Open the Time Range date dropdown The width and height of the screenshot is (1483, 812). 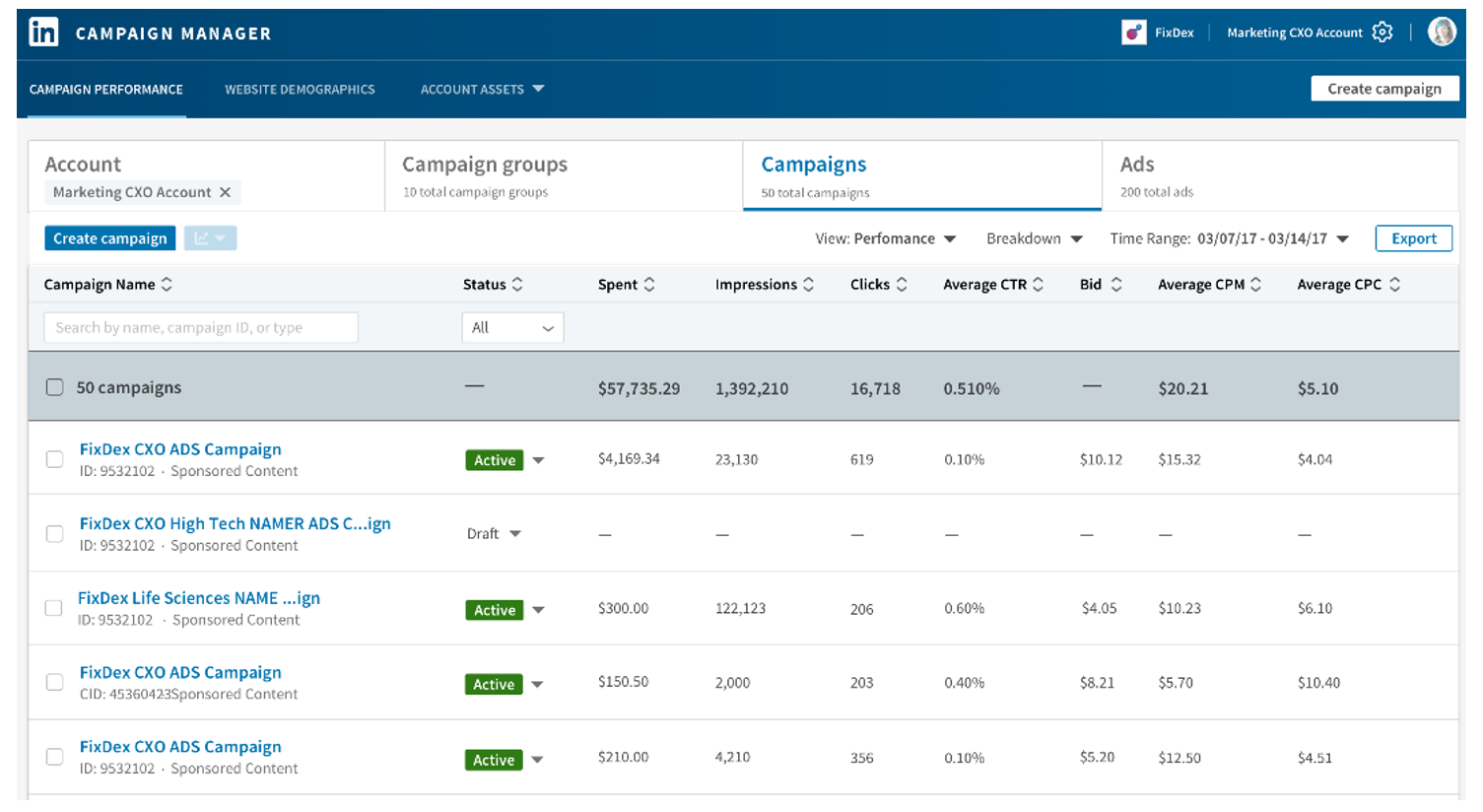(1229, 238)
